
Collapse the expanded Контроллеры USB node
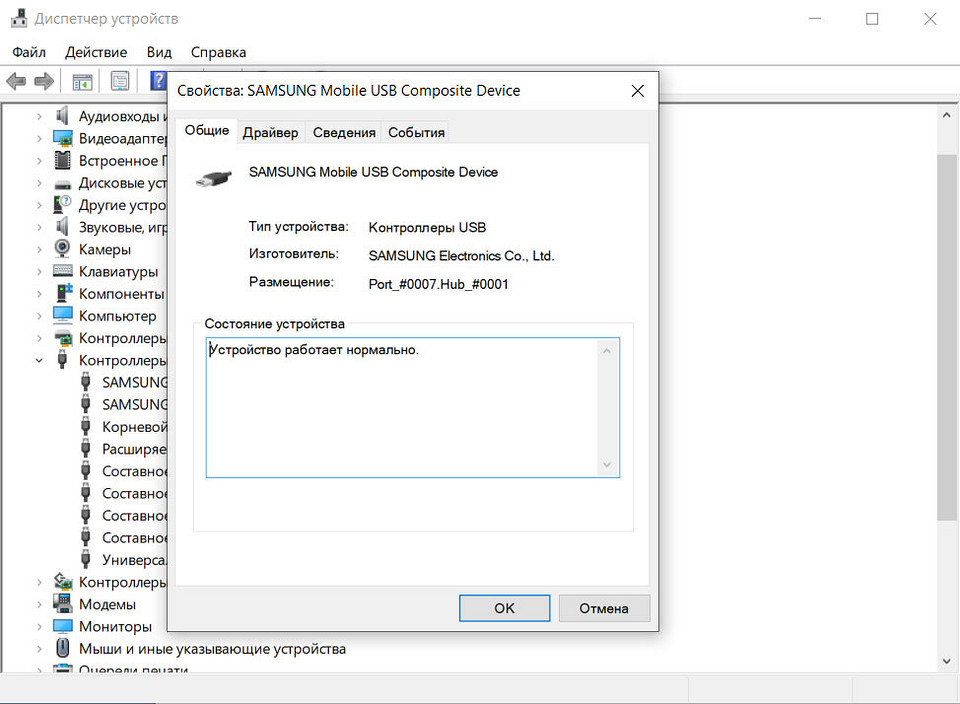[x=39, y=360]
